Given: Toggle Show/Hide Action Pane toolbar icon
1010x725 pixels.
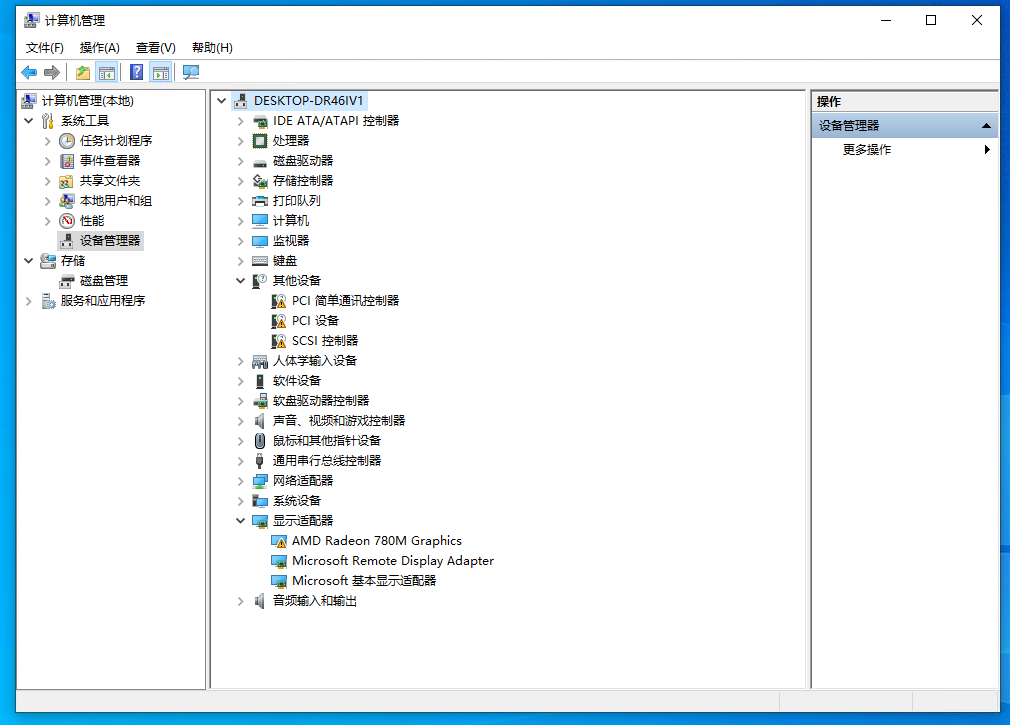Looking at the screenshot, I should click(160, 72).
